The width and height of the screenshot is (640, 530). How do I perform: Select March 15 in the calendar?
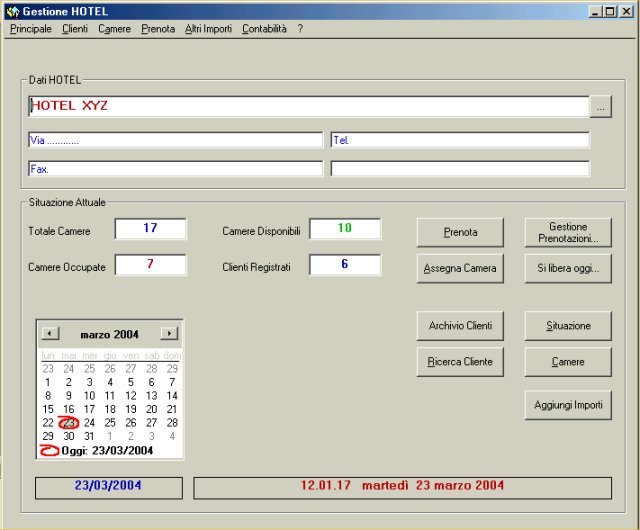pyautogui.click(x=48, y=409)
